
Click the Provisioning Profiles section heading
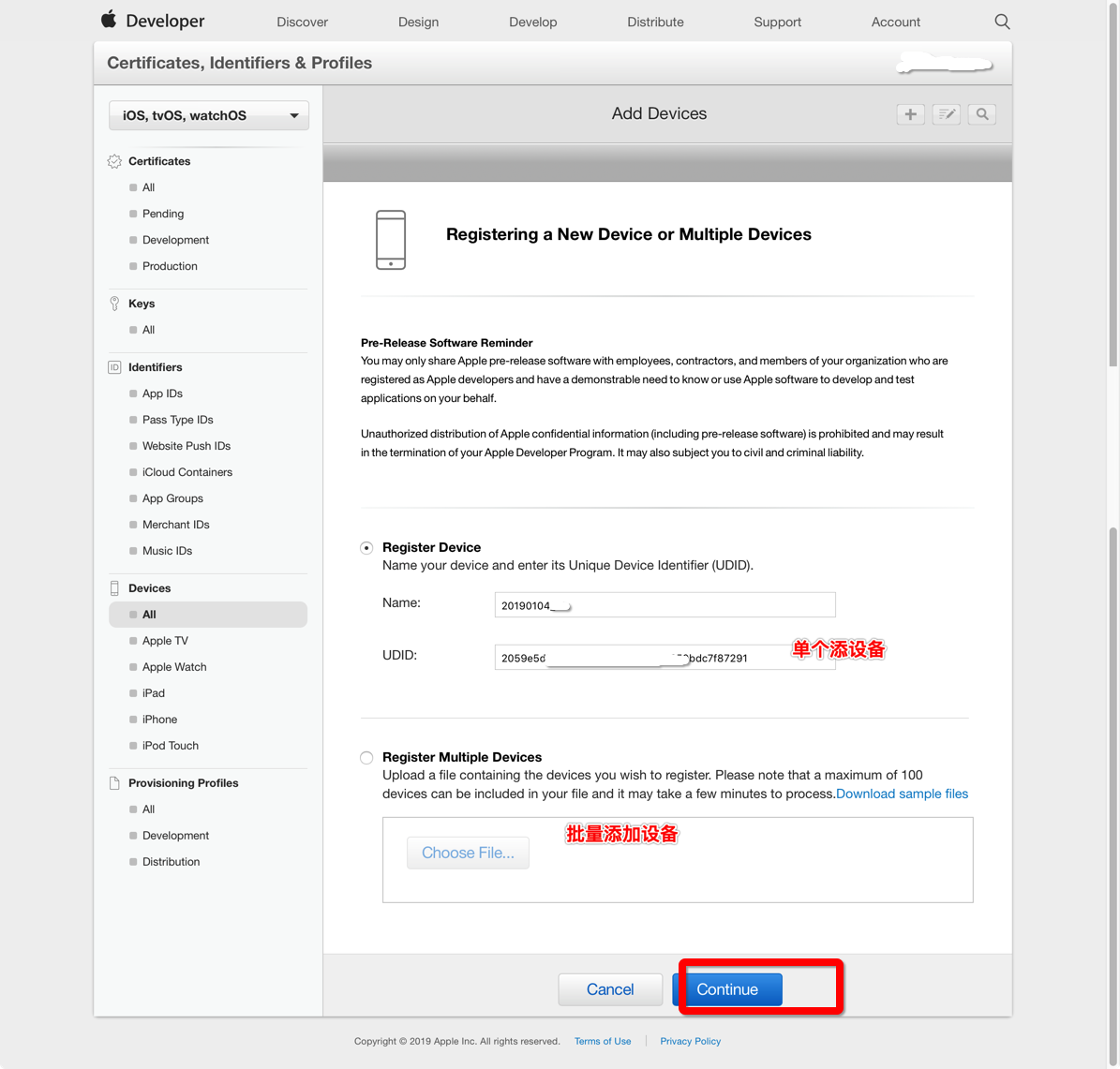pyautogui.click(x=183, y=783)
